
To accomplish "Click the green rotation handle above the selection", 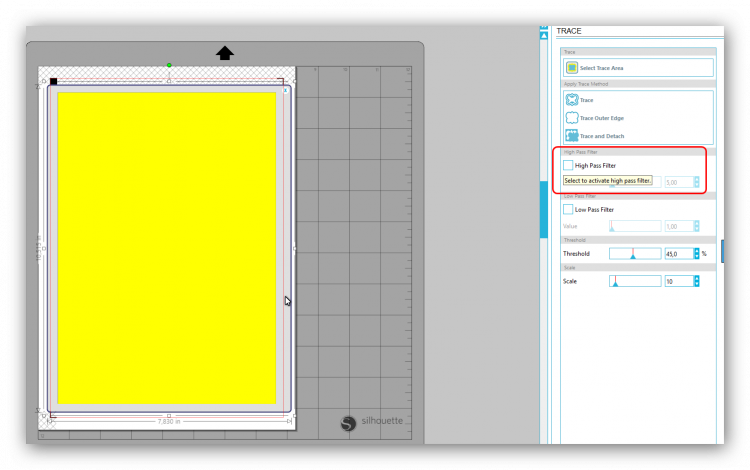I will tap(169, 65).
